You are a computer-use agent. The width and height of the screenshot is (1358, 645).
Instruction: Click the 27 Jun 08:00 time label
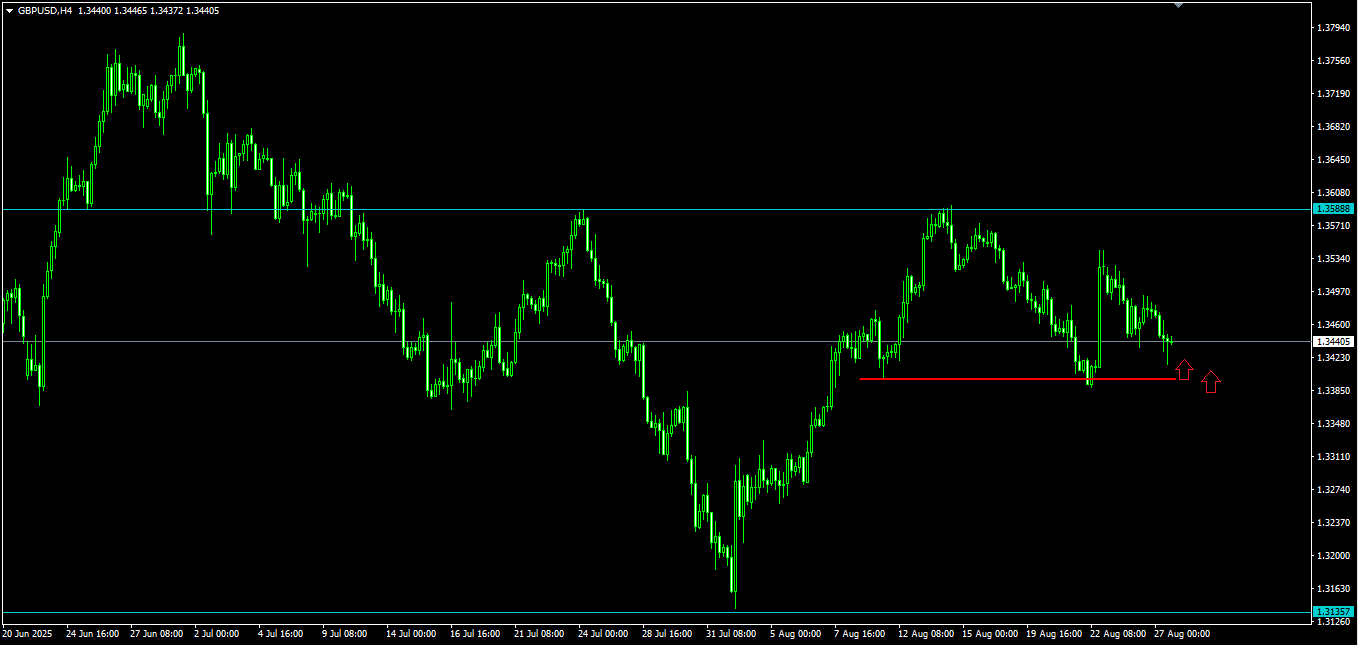coord(157,634)
